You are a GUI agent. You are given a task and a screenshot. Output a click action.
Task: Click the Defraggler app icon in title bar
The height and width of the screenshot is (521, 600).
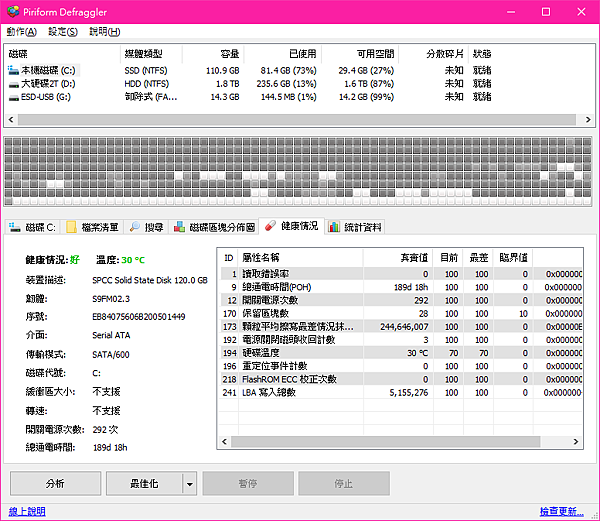coord(13,12)
